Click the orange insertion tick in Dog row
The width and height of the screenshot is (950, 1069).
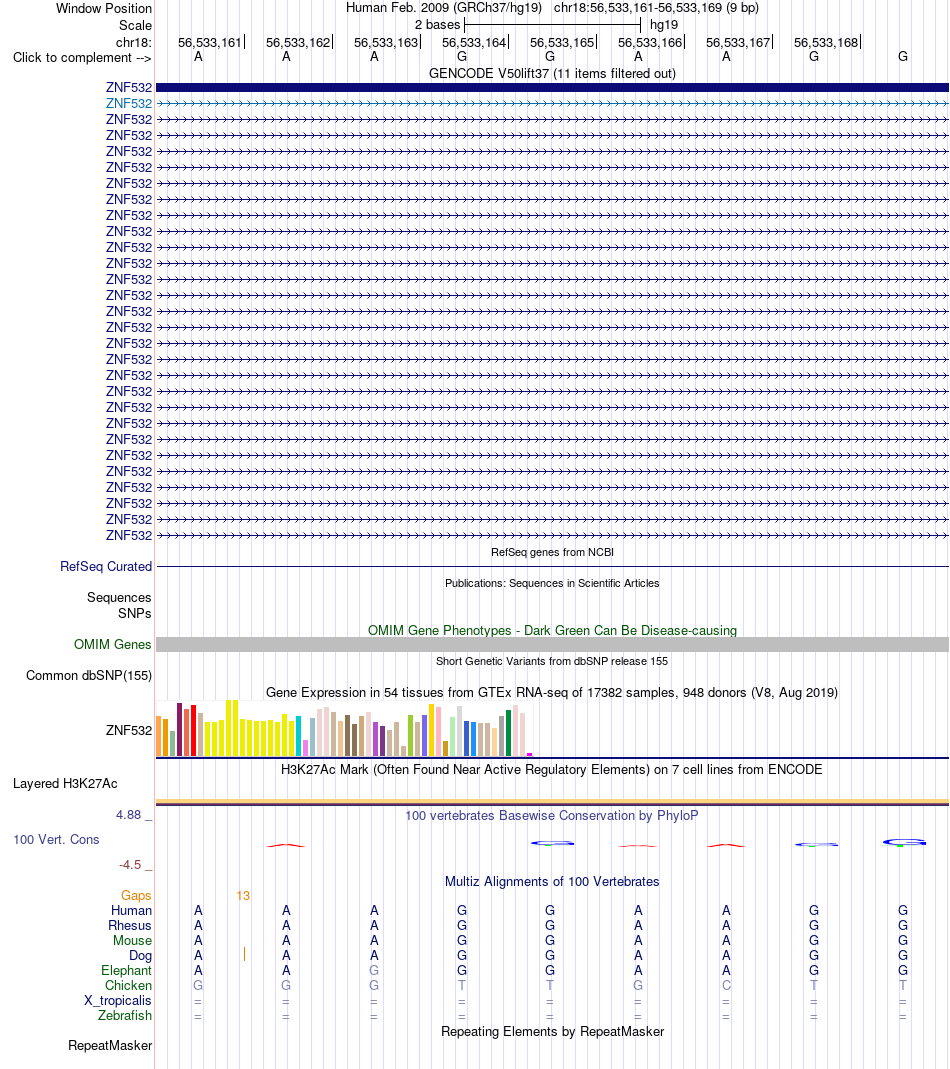pyautogui.click(x=244, y=954)
